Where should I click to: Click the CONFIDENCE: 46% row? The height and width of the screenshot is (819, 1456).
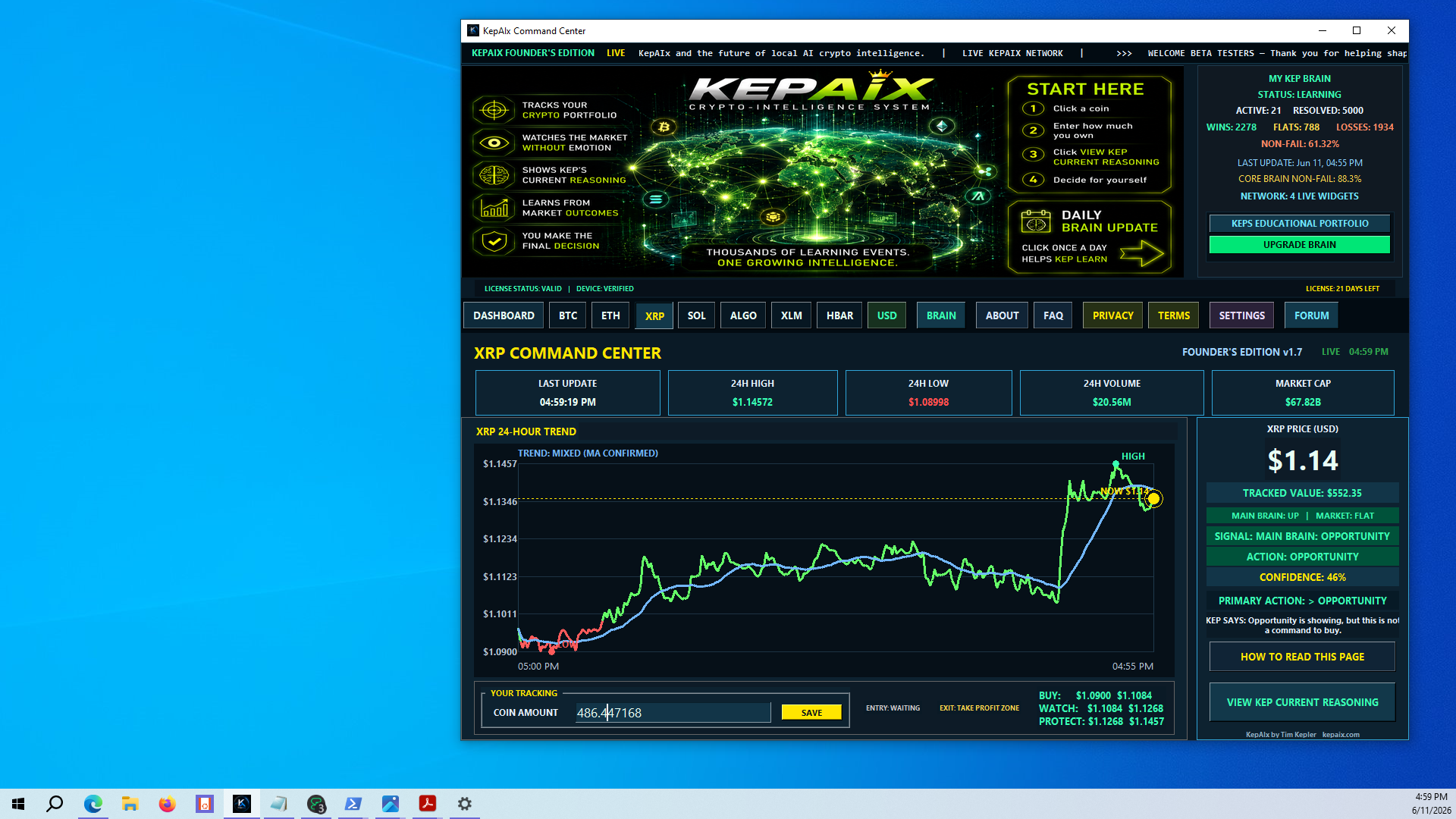pyautogui.click(x=1302, y=577)
